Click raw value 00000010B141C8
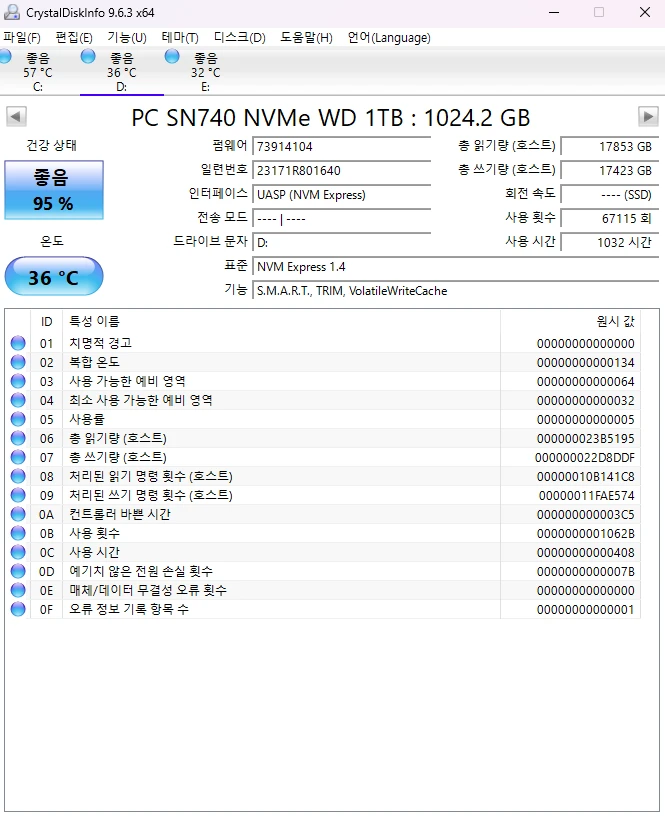 (585, 476)
